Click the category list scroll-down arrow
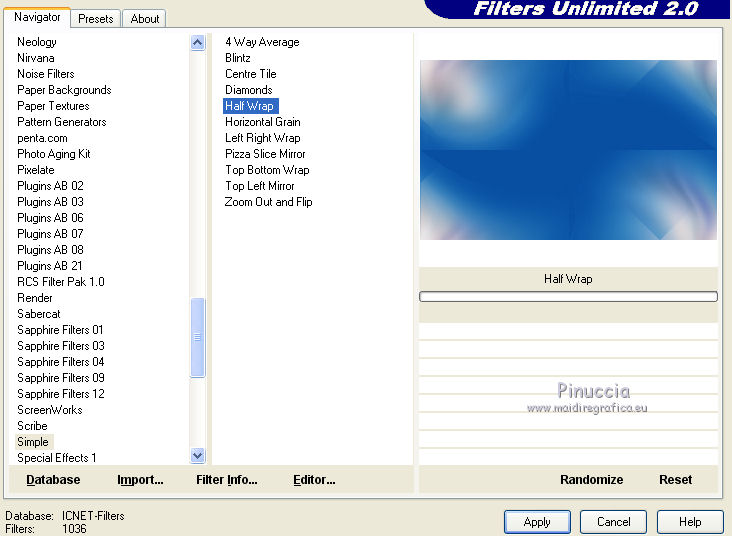Viewport: 732px width, 536px height. (x=198, y=455)
